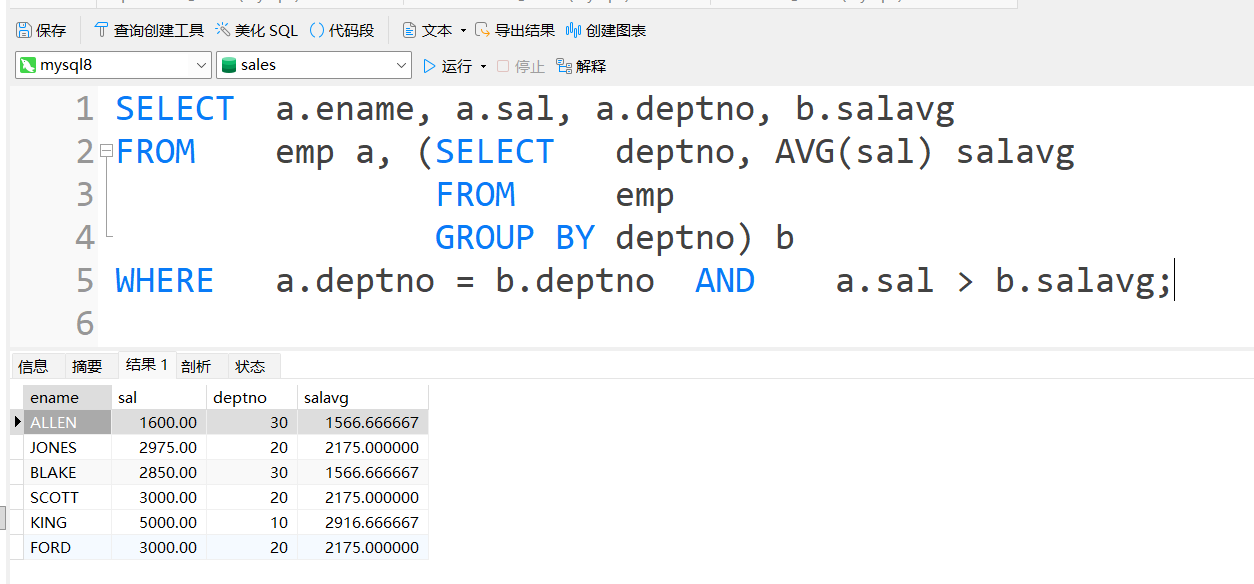Click the 2916.666667 salavg cell

[363, 522]
